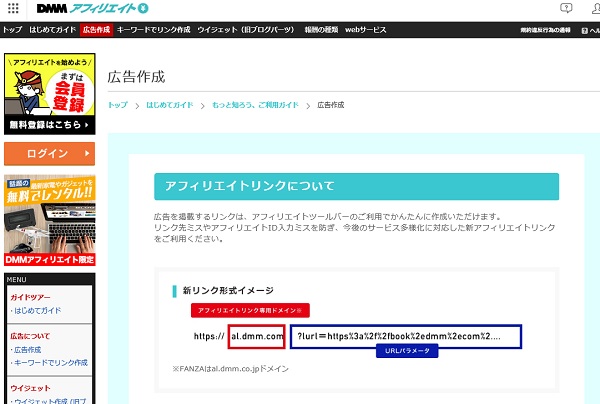Open キーワードでリンク作成 in the sidebar

click(x=51, y=363)
